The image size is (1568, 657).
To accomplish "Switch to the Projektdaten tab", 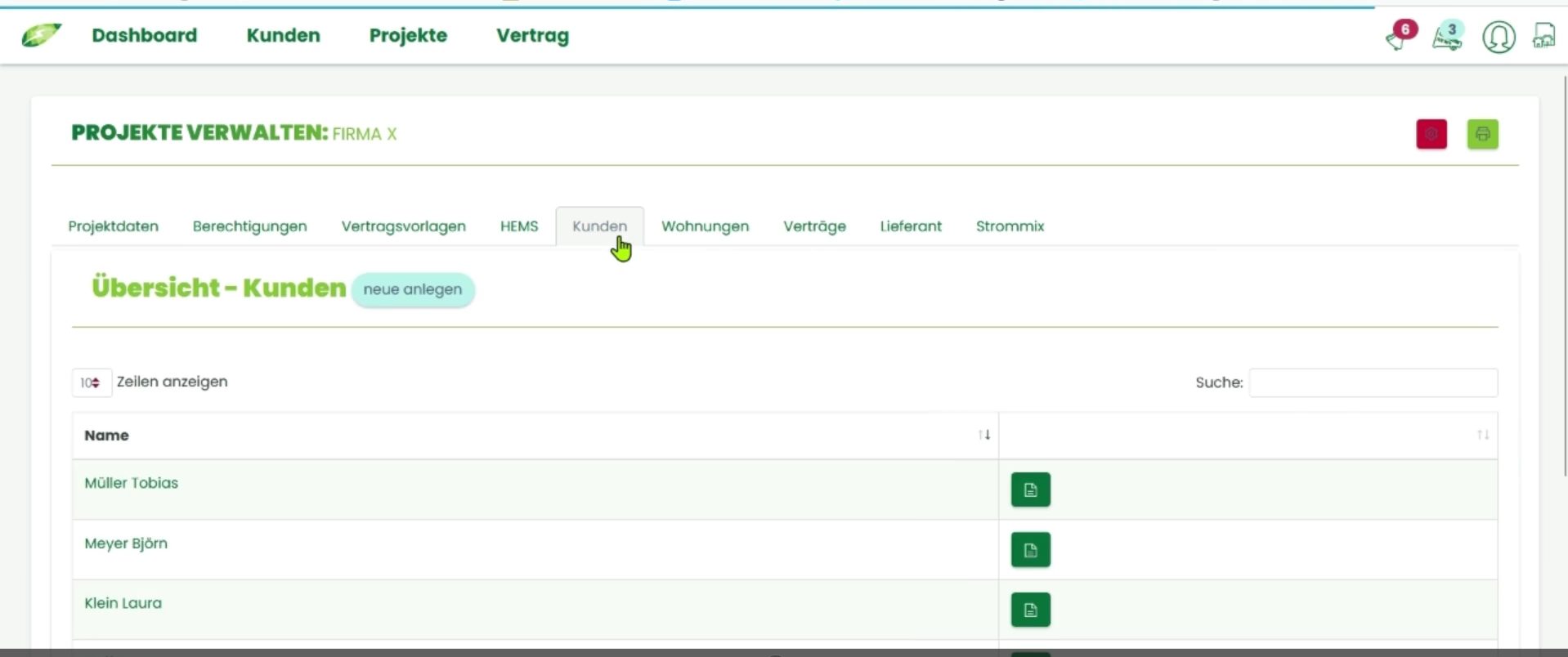I will coord(114,226).
